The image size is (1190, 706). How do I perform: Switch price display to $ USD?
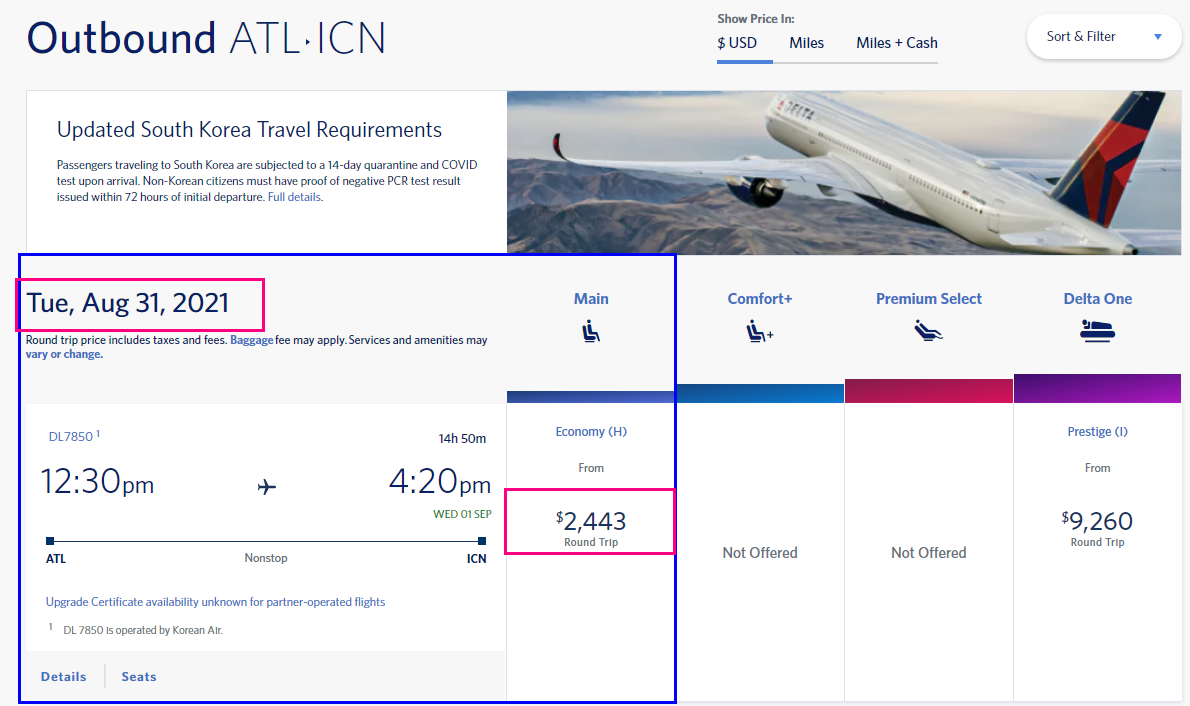click(x=737, y=43)
